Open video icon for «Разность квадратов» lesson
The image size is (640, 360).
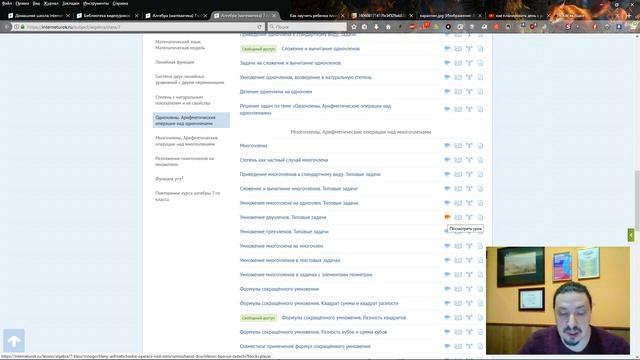click(x=447, y=318)
